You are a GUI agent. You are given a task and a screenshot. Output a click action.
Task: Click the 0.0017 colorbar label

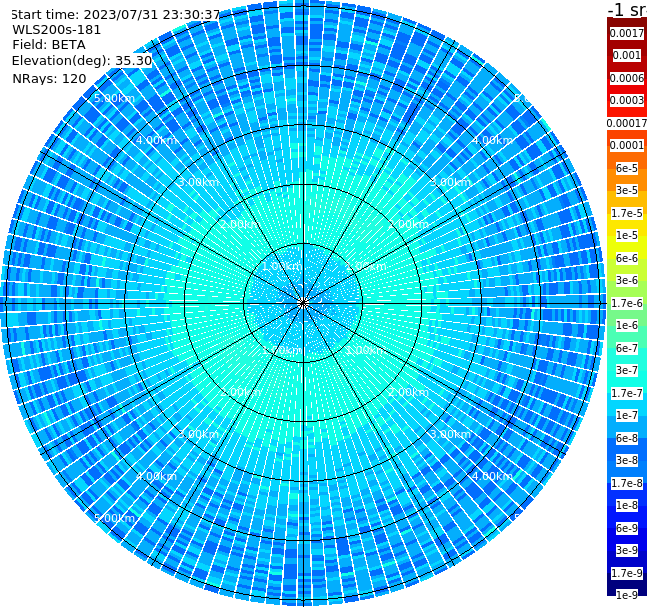[627, 33]
